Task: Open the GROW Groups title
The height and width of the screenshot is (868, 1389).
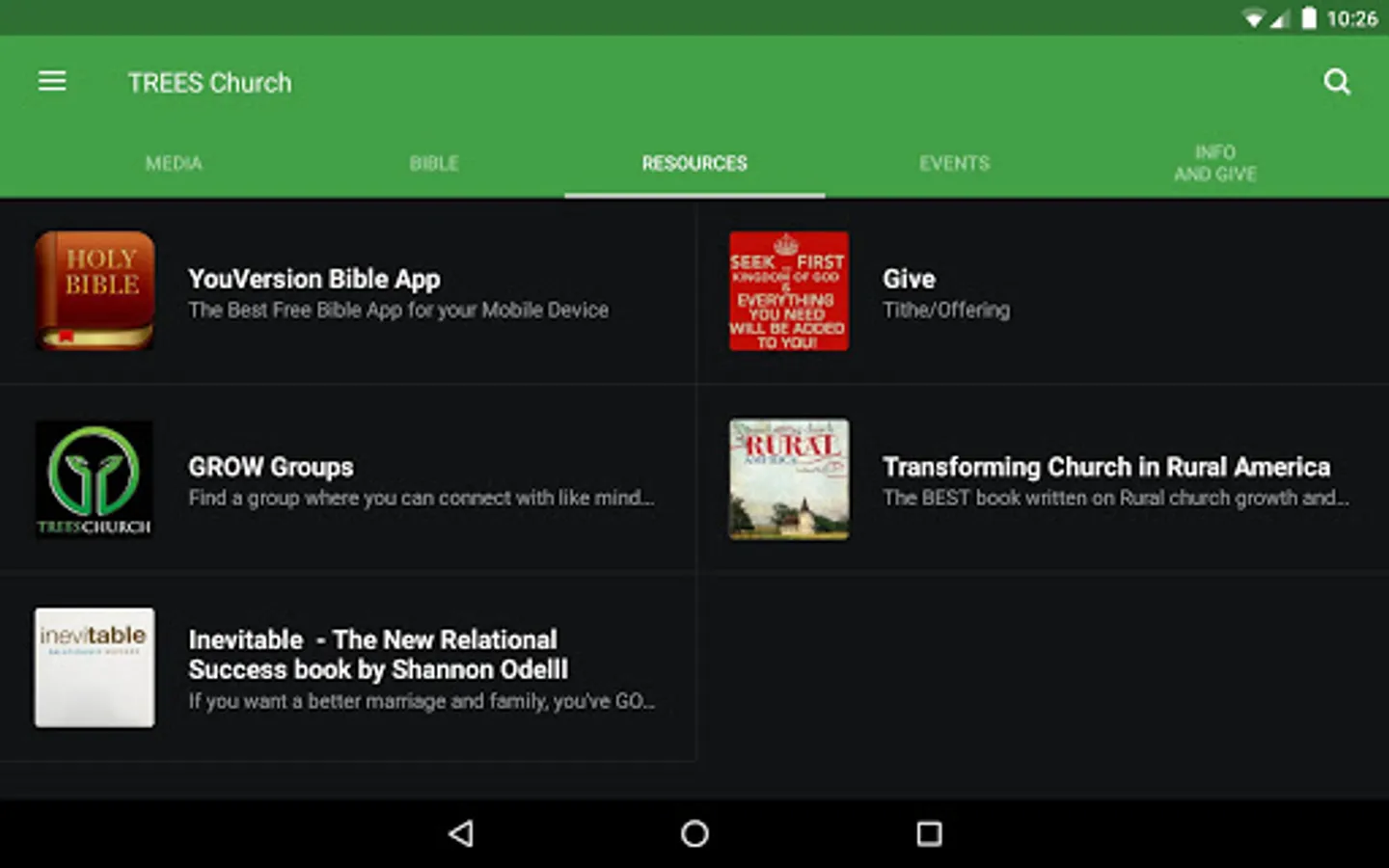Action: pyautogui.click(x=271, y=467)
